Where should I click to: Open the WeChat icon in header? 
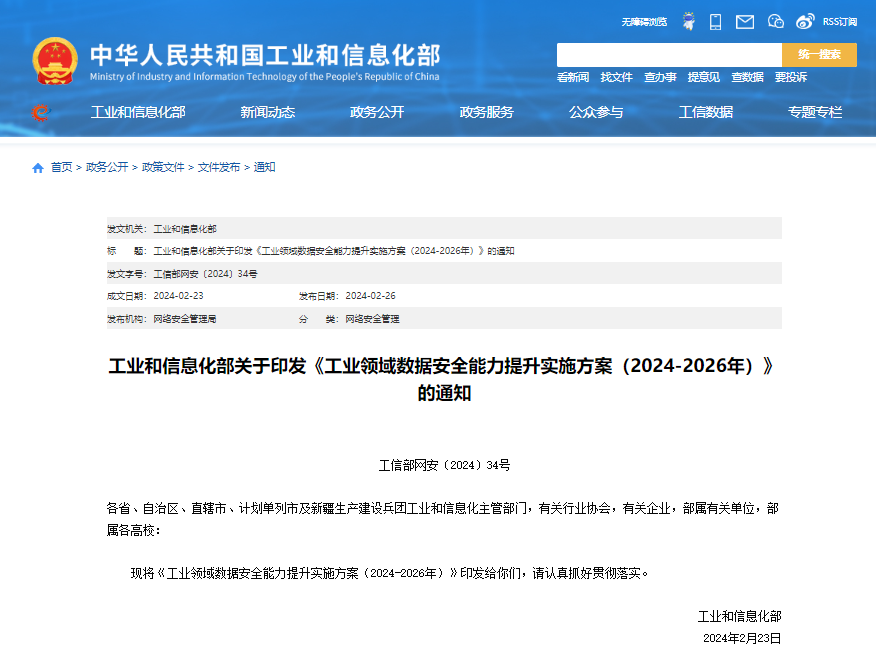(x=775, y=21)
